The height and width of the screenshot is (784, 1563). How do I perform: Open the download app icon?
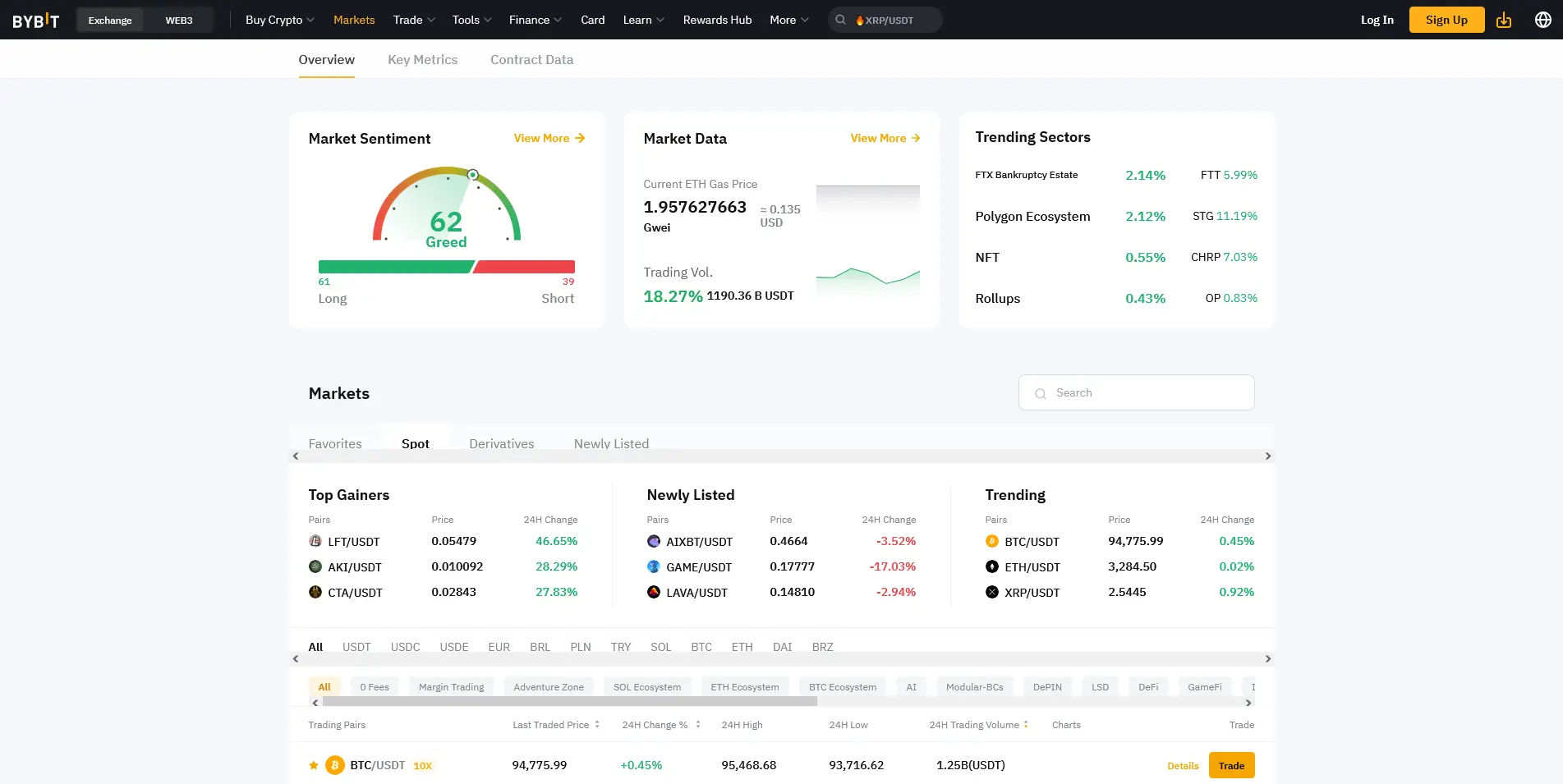pos(1504,20)
